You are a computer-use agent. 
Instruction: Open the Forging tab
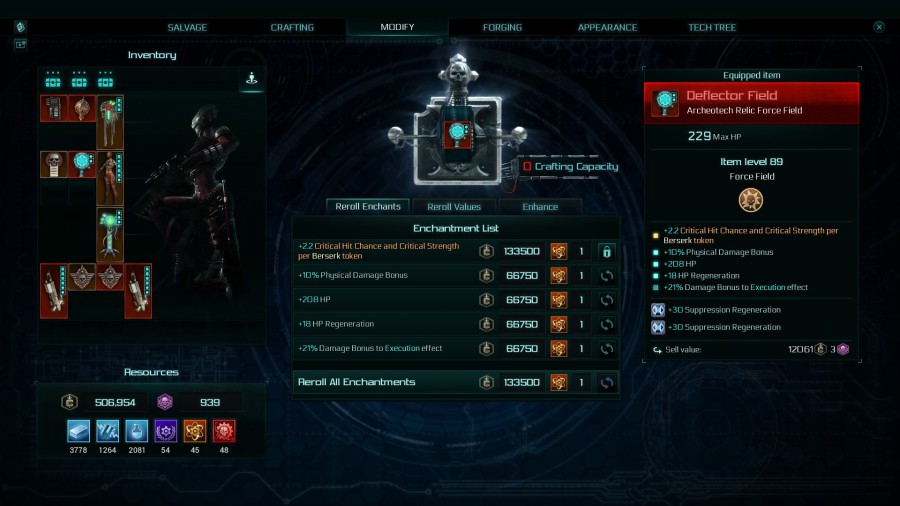(502, 27)
